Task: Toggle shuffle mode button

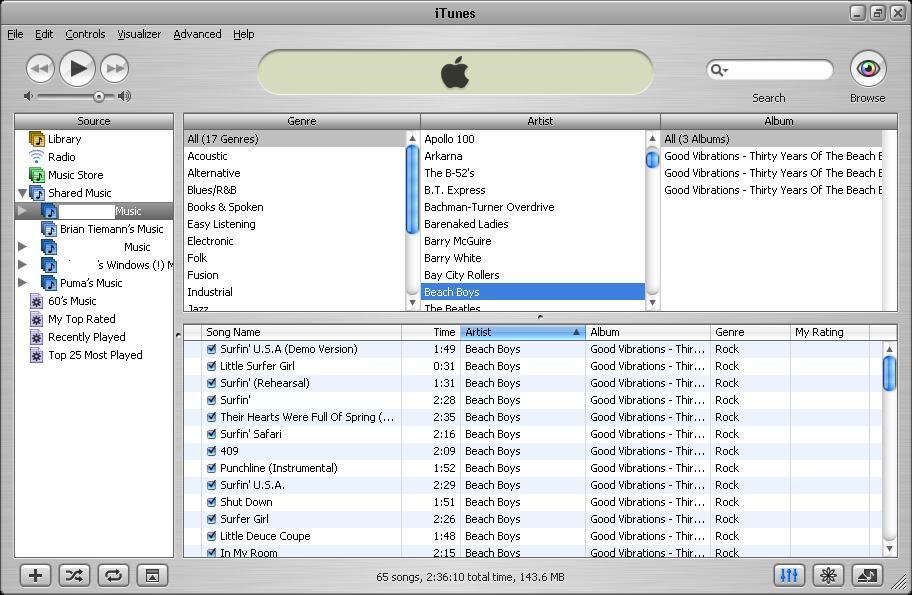Action: pos(74,576)
